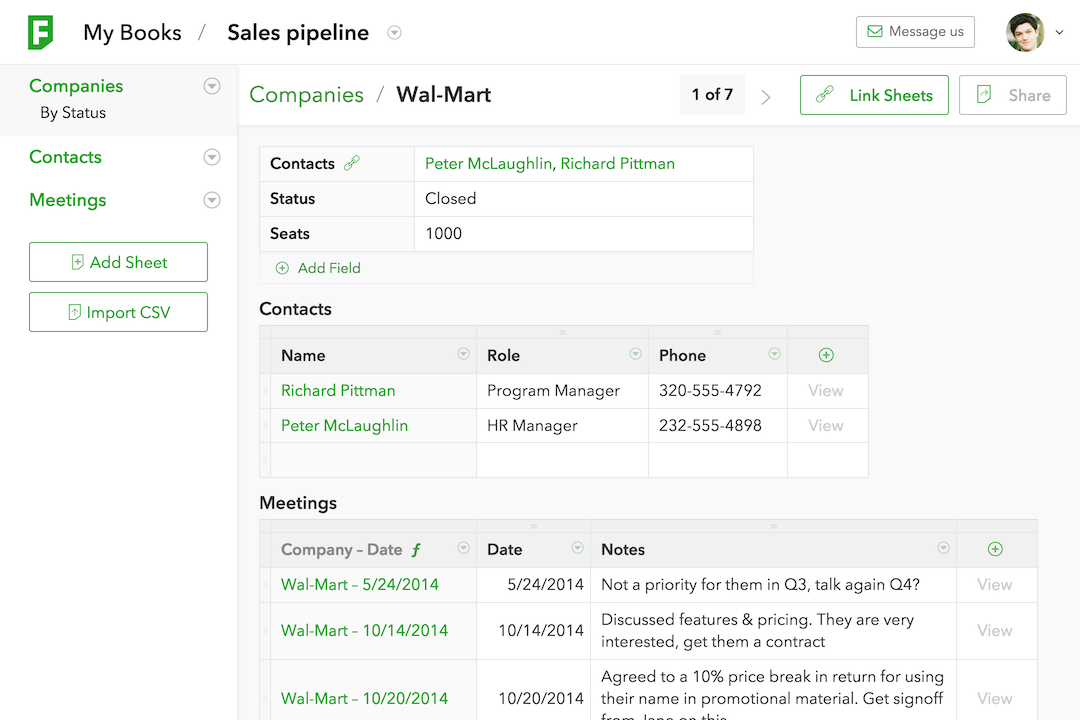Click phone number 320-555-4792
This screenshot has height=720, width=1080.
point(710,391)
